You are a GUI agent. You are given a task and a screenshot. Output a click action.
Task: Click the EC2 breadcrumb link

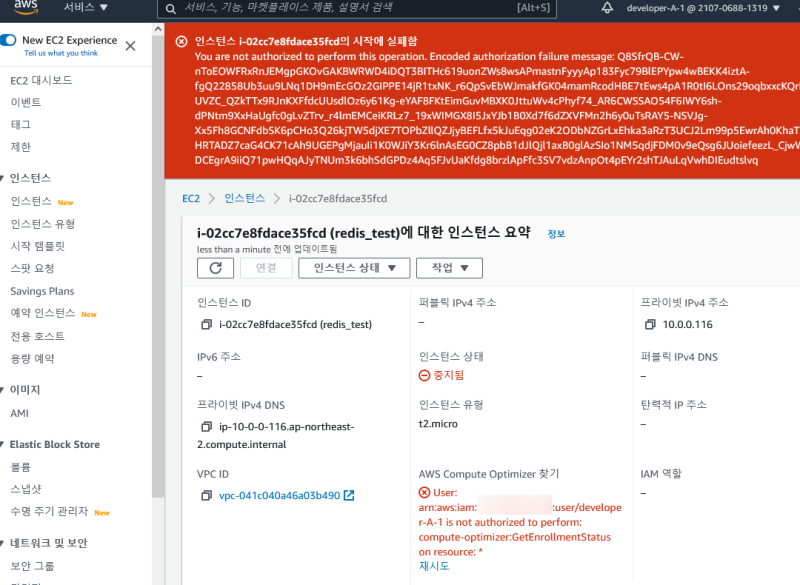pyautogui.click(x=191, y=198)
